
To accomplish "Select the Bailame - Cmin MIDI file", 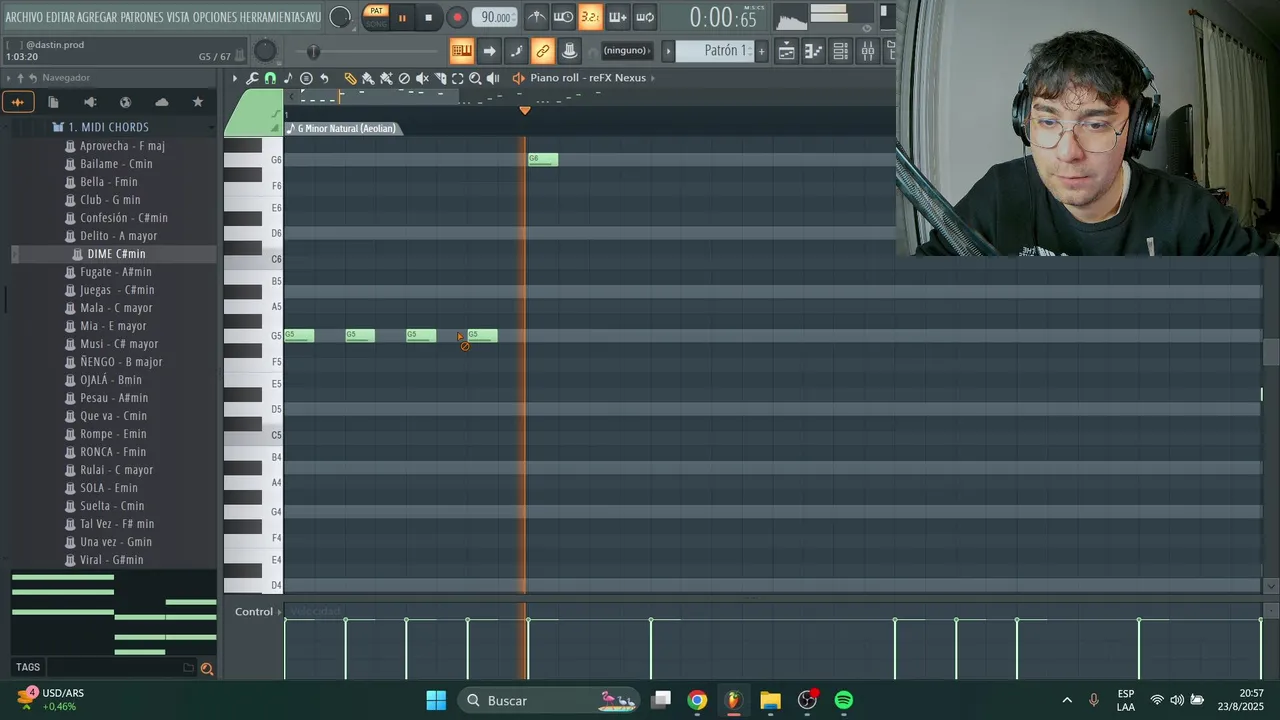I will [x=116, y=164].
